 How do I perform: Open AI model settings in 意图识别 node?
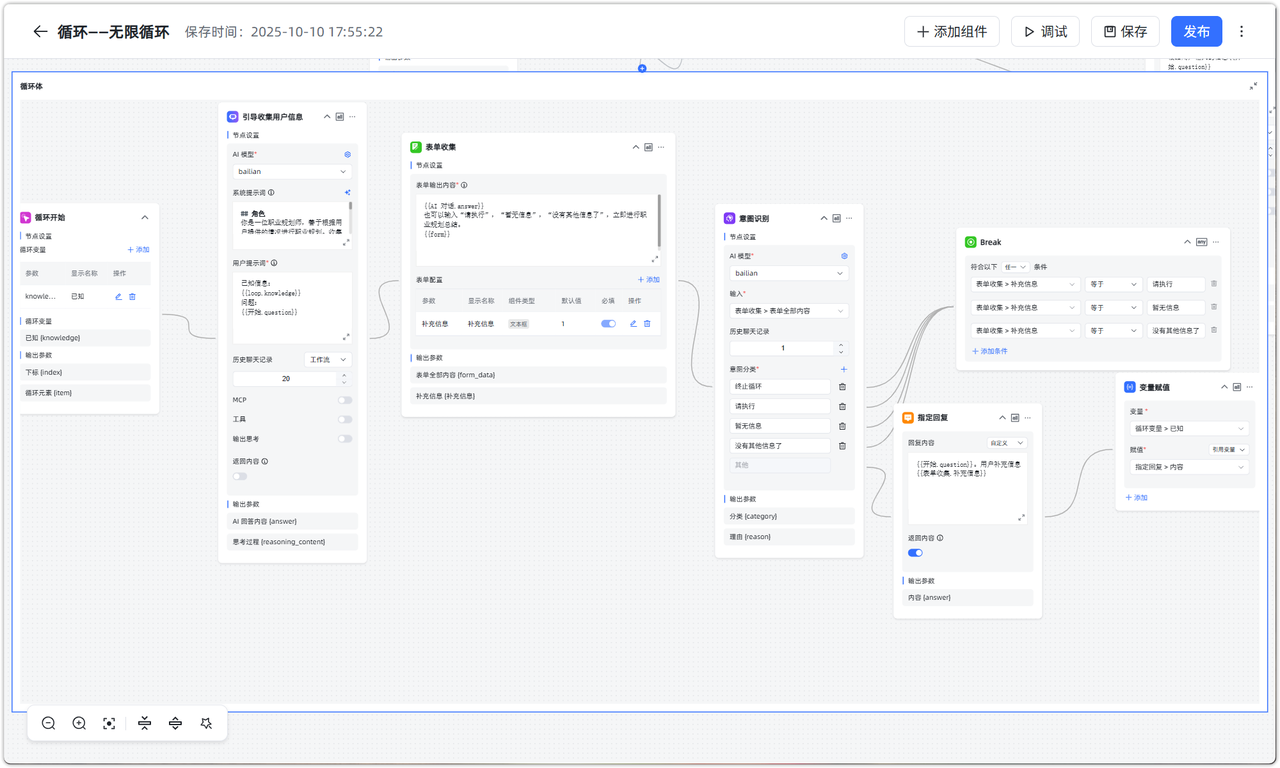(844, 256)
